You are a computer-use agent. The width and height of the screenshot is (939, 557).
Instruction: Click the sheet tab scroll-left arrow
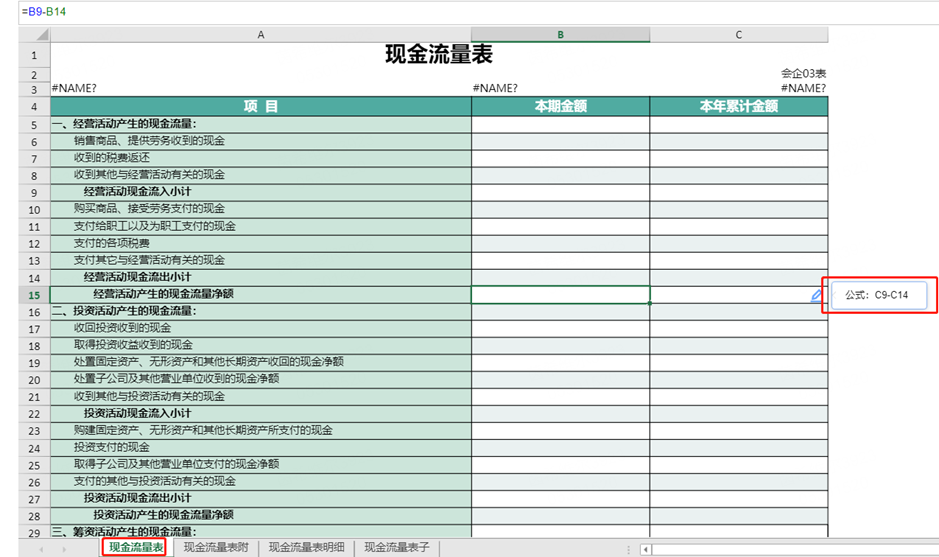[41, 549]
